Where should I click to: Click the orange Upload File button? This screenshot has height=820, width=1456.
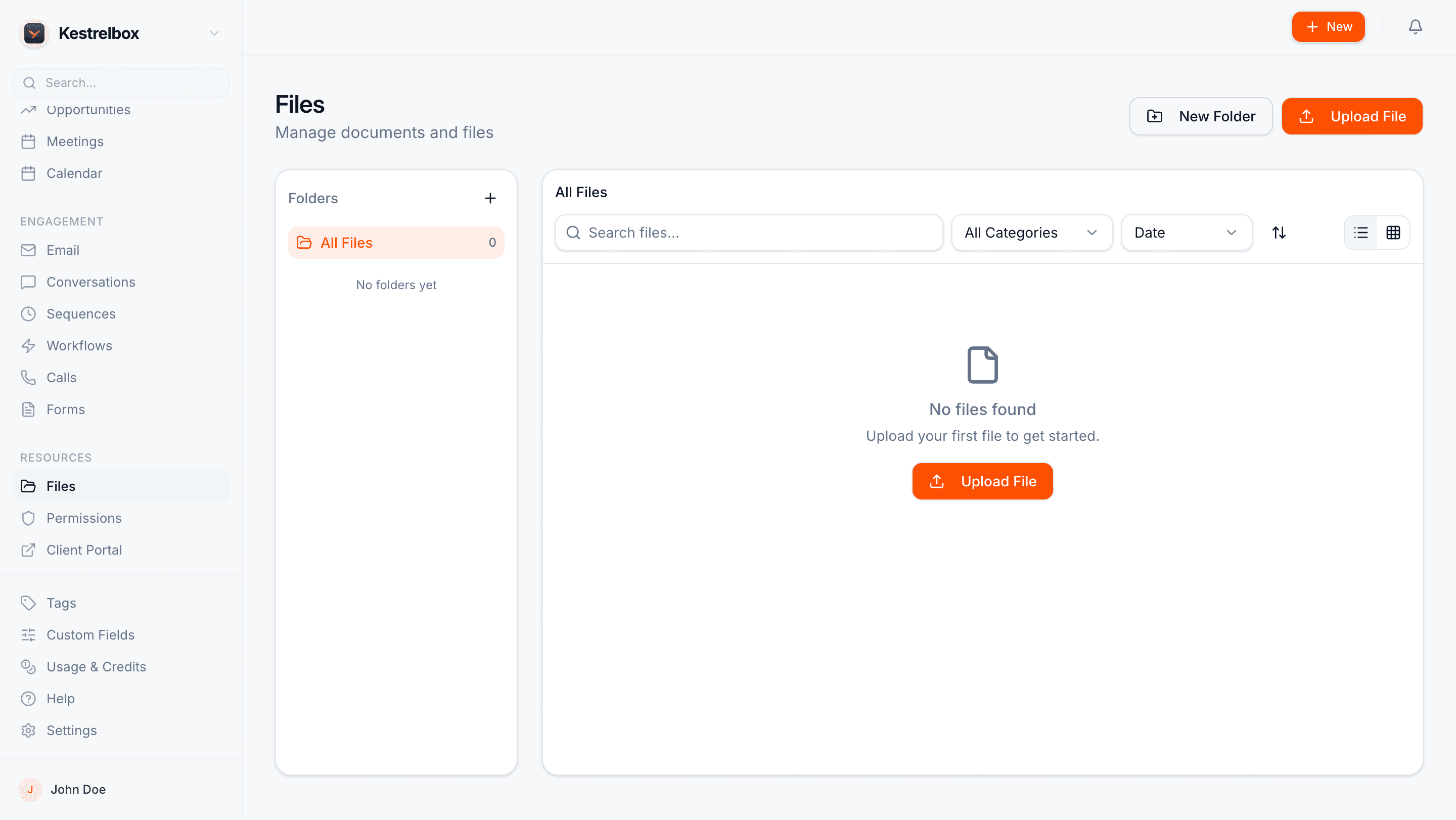tap(1352, 116)
